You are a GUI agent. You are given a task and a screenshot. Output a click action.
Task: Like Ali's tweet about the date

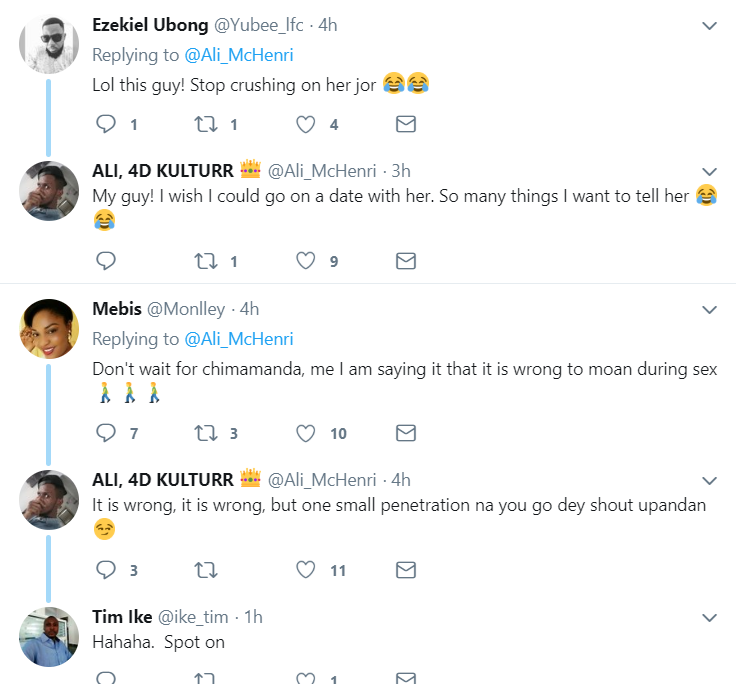306,261
